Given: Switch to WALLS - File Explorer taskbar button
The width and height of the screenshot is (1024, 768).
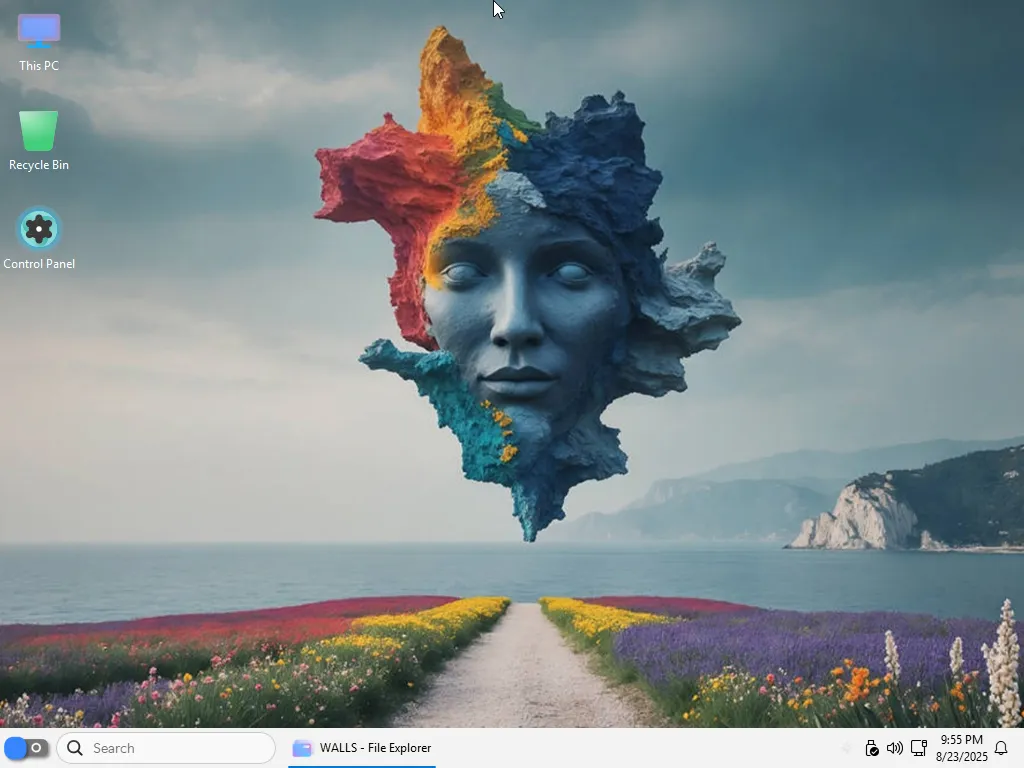Looking at the screenshot, I should click(x=362, y=748).
